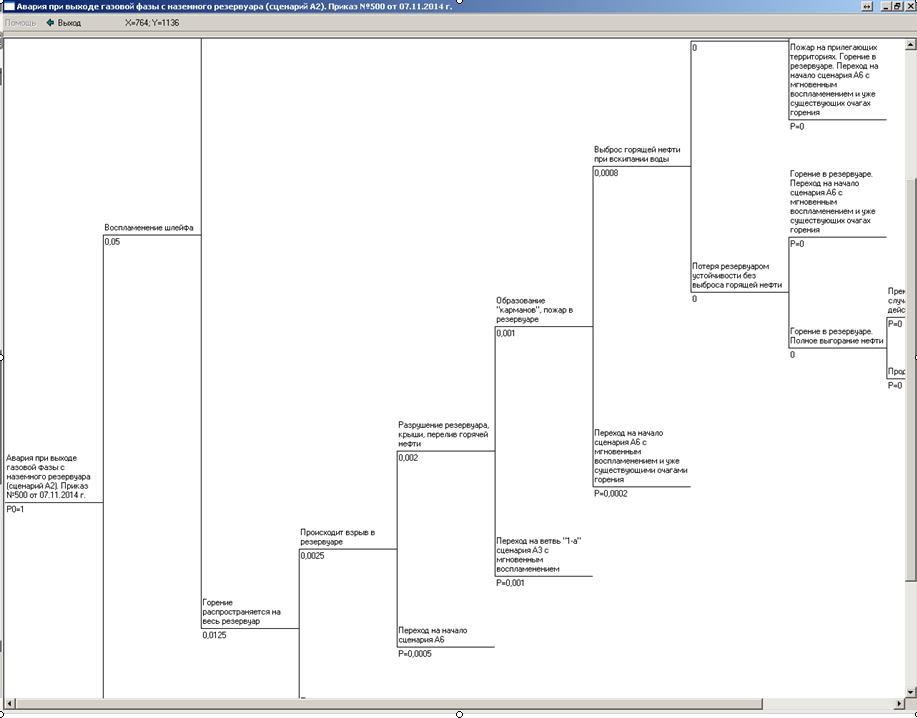Open the Помощь menu
Image resolution: width=917 pixels, height=718 pixels.
tap(21, 22)
